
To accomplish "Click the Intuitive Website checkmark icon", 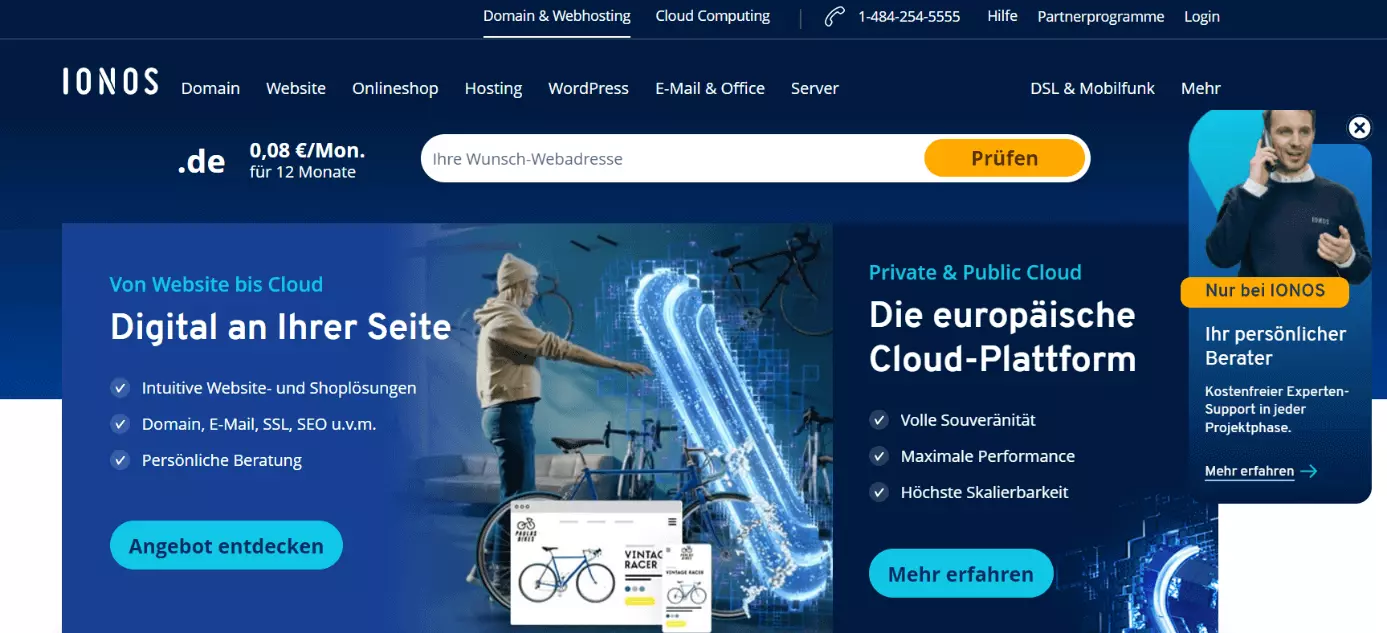I will pyautogui.click(x=120, y=388).
